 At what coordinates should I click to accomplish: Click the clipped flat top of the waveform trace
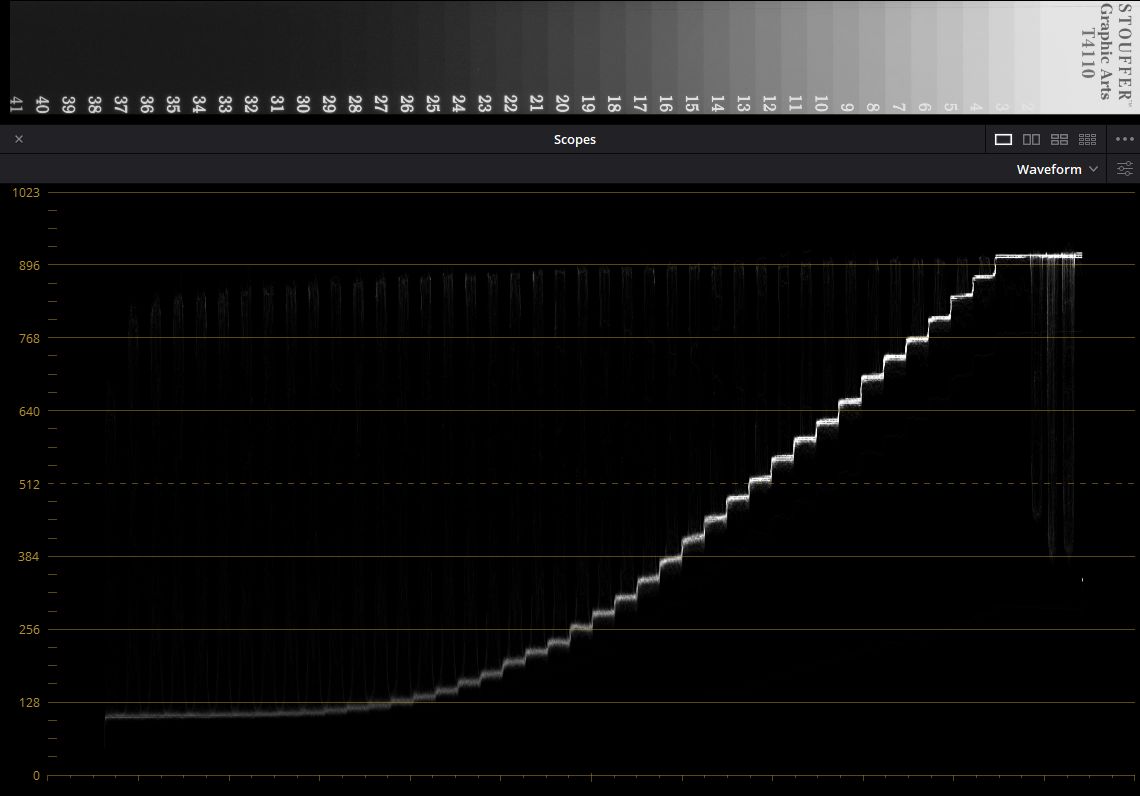pyautogui.click(x=1038, y=255)
